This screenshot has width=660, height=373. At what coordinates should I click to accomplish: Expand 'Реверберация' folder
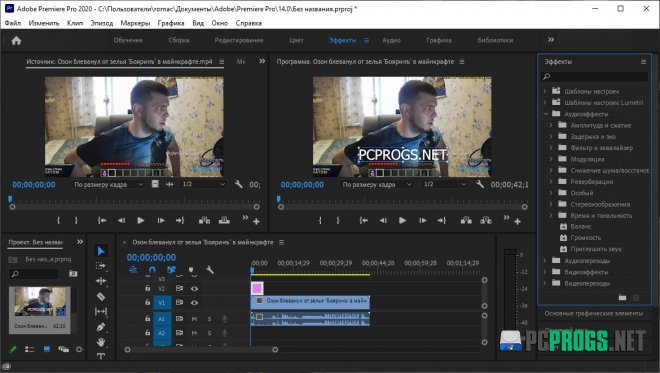(551, 181)
